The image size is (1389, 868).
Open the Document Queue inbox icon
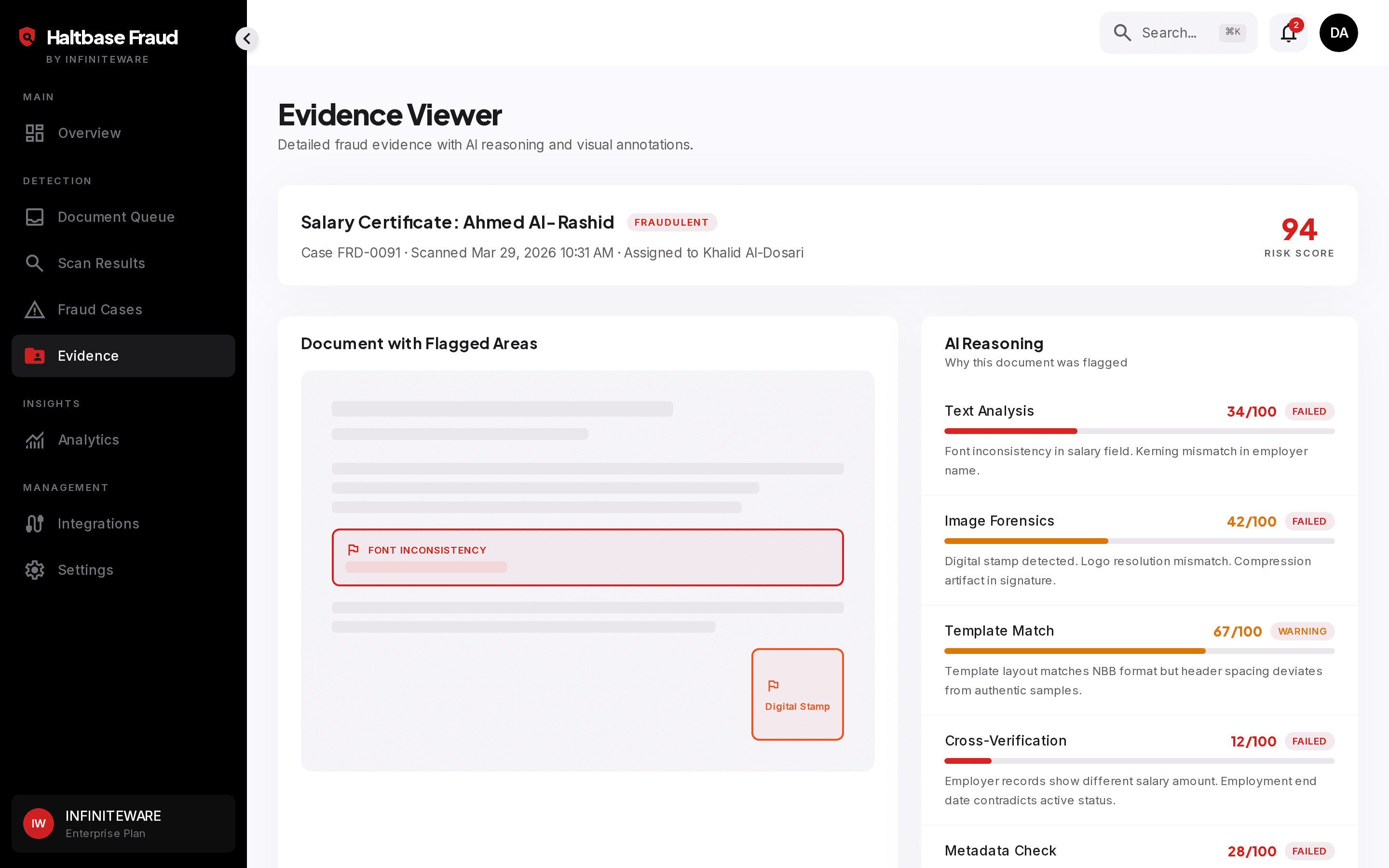[x=34, y=217]
